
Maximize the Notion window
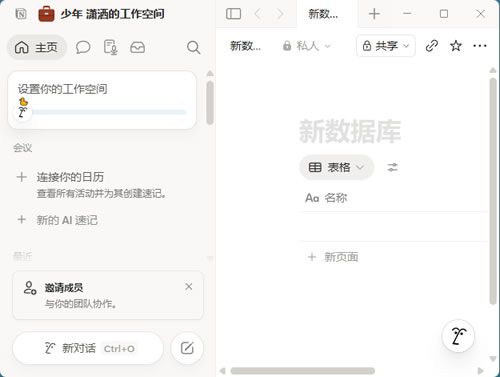(444, 14)
